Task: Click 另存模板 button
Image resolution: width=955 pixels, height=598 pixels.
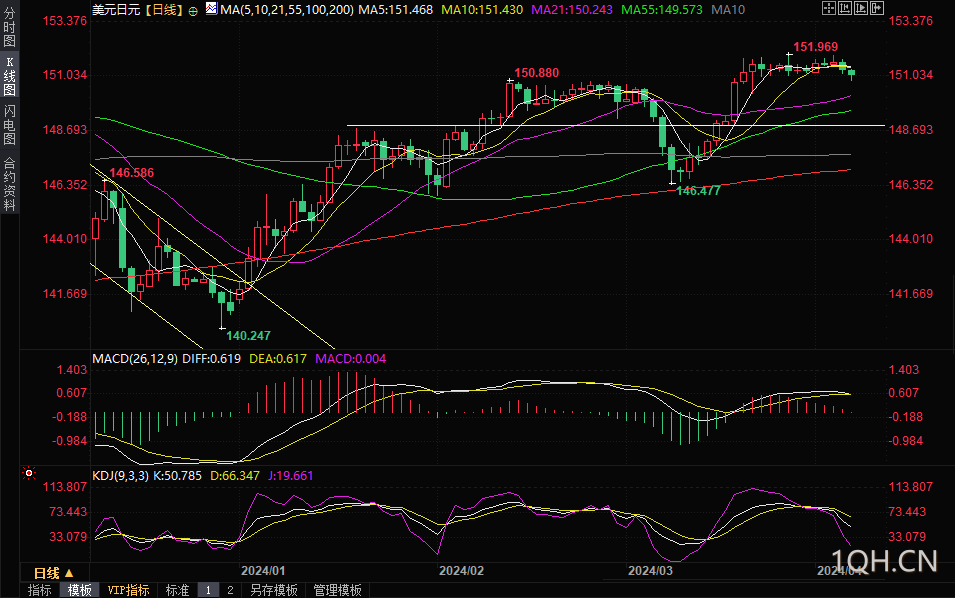Action: click(273, 590)
